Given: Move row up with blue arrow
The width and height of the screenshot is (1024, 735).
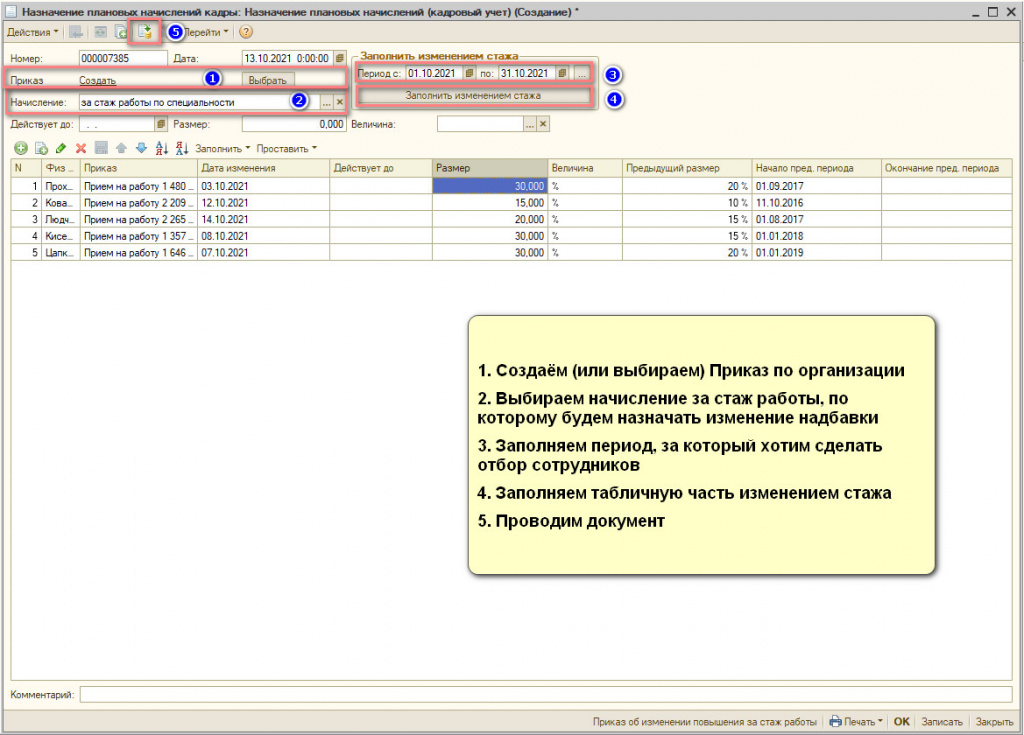Looking at the screenshot, I should (x=121, y=148).
